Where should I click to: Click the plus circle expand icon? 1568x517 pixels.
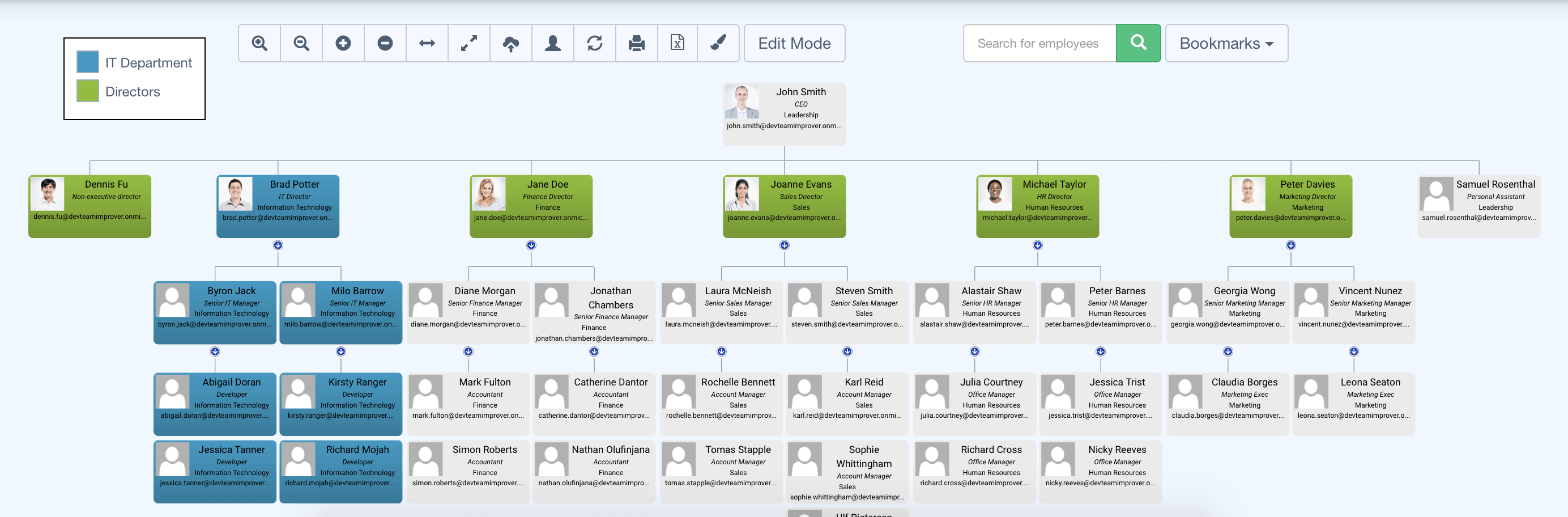pos(343,43)
